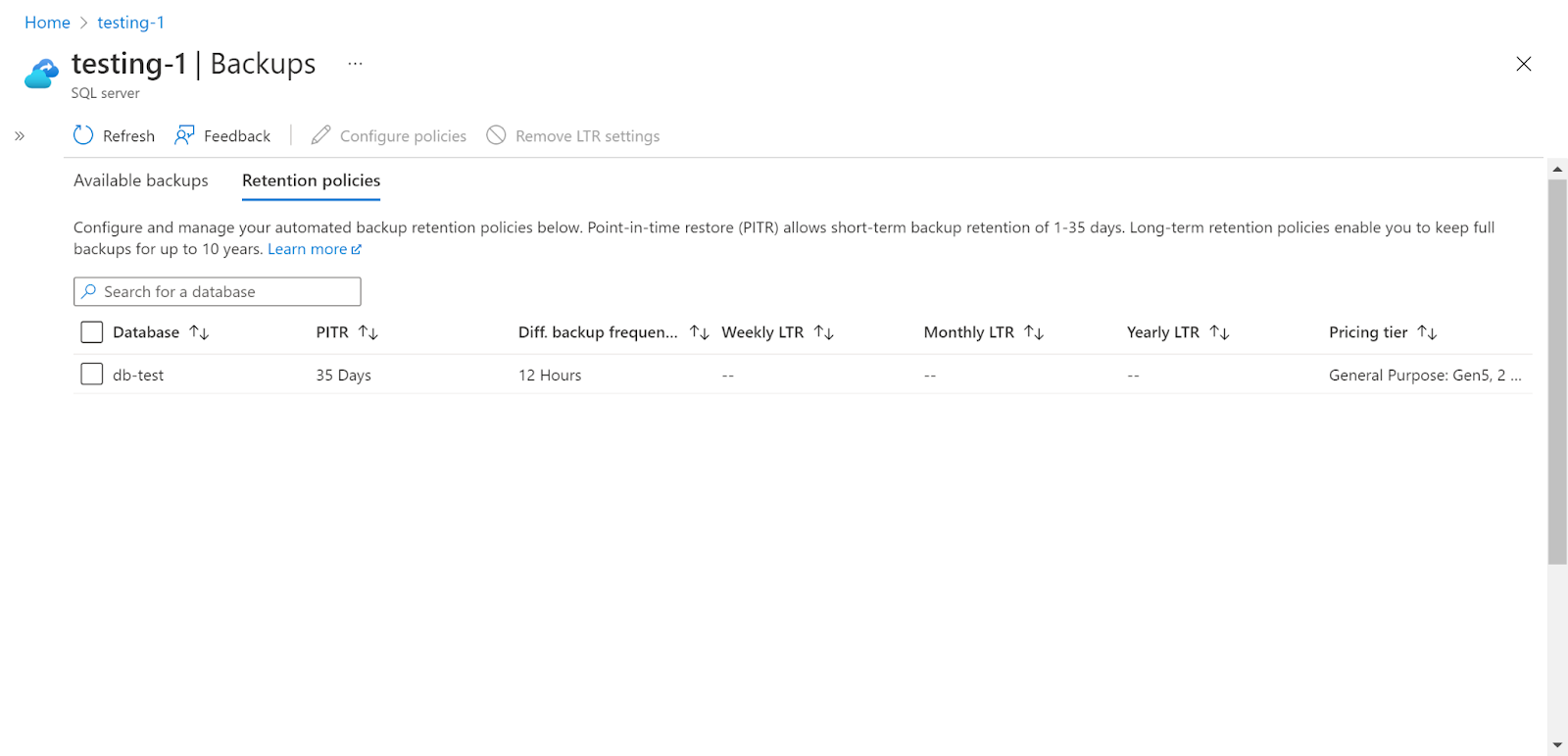Go to Home breadcrumb link
The image size is (1568, 756).
47,23
